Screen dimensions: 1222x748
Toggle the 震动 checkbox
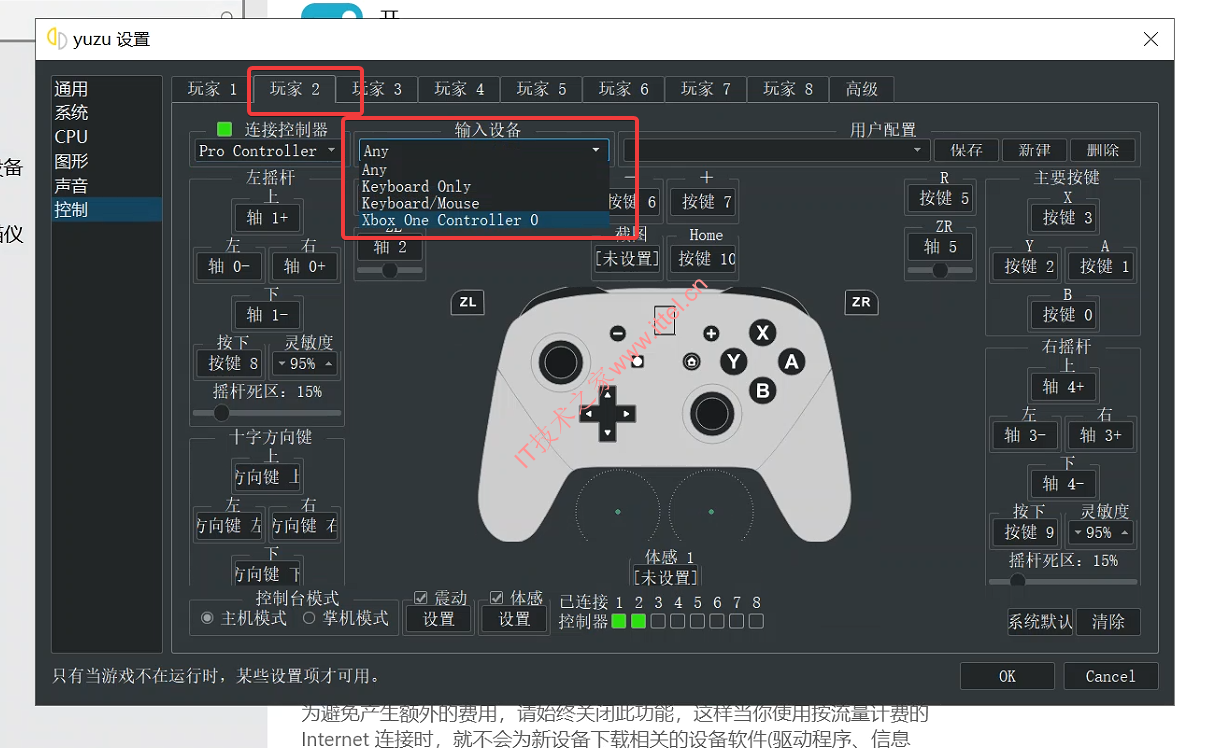pos(420,598)
